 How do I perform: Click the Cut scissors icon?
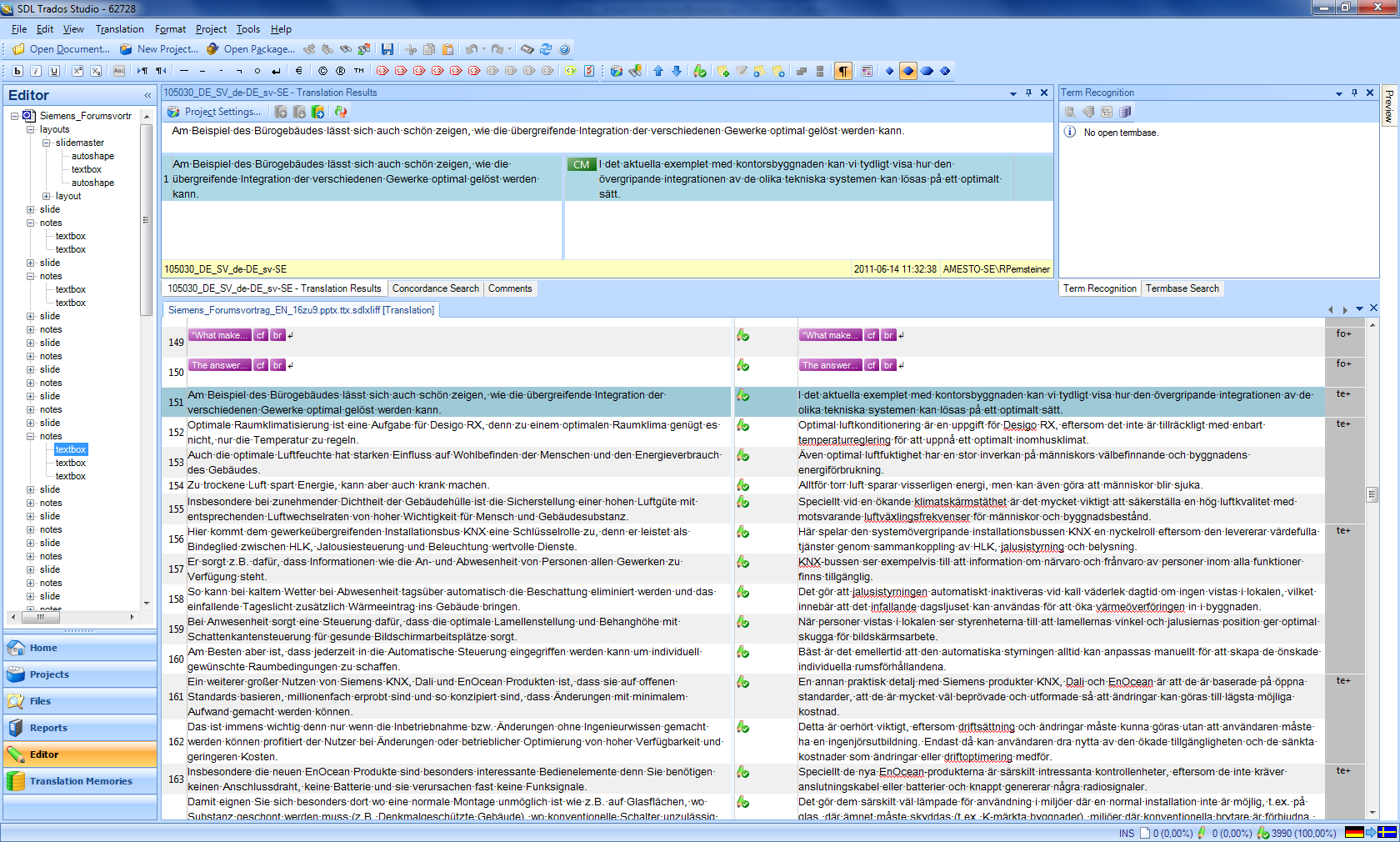411,49
